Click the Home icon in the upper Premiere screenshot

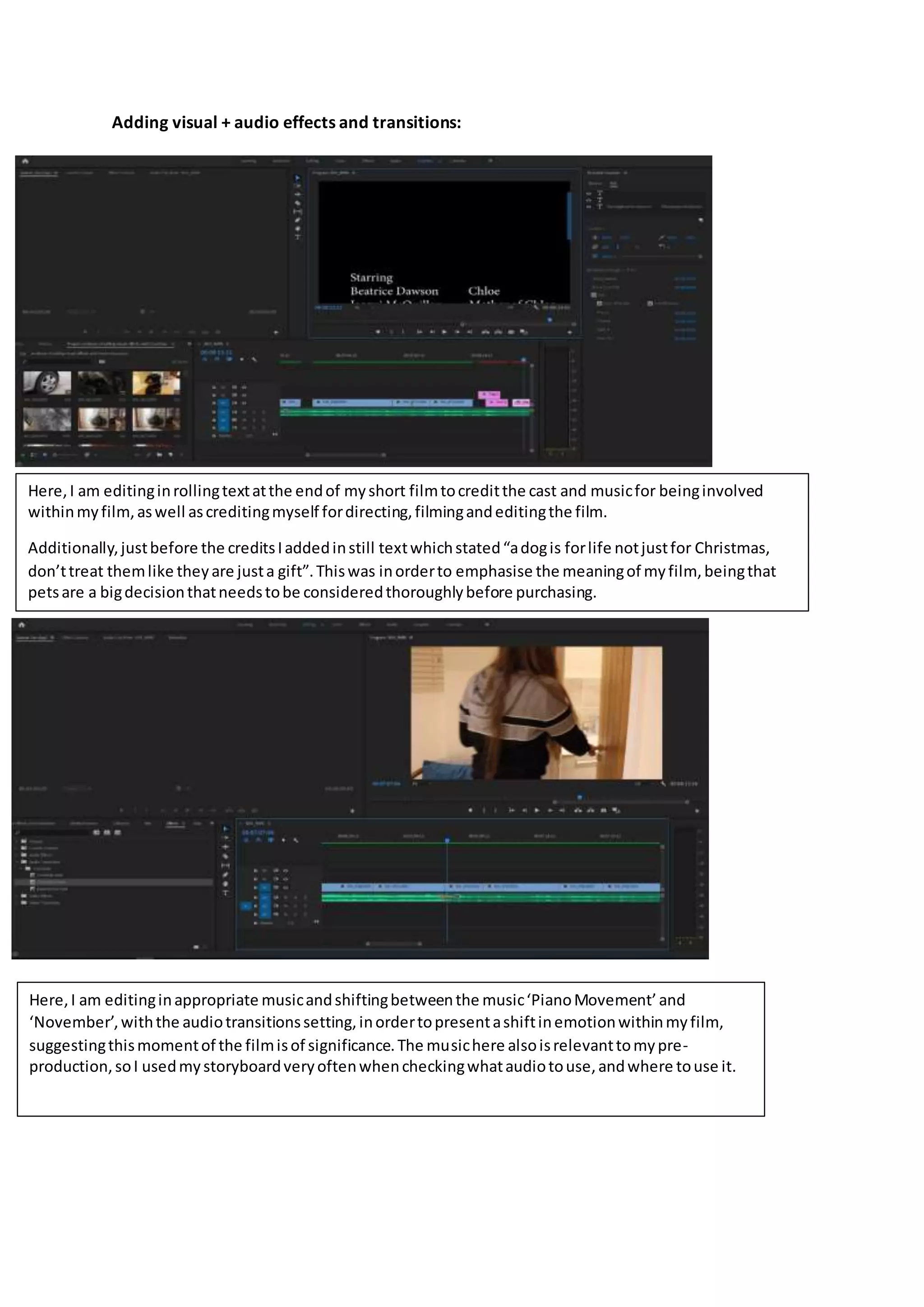(25, 161)
